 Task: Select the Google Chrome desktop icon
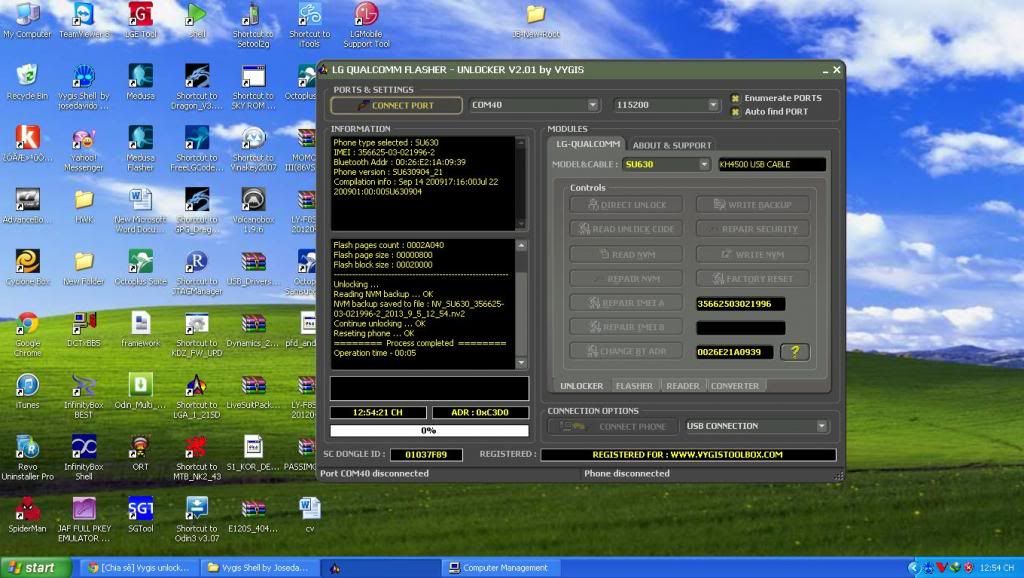click(27, 334)
